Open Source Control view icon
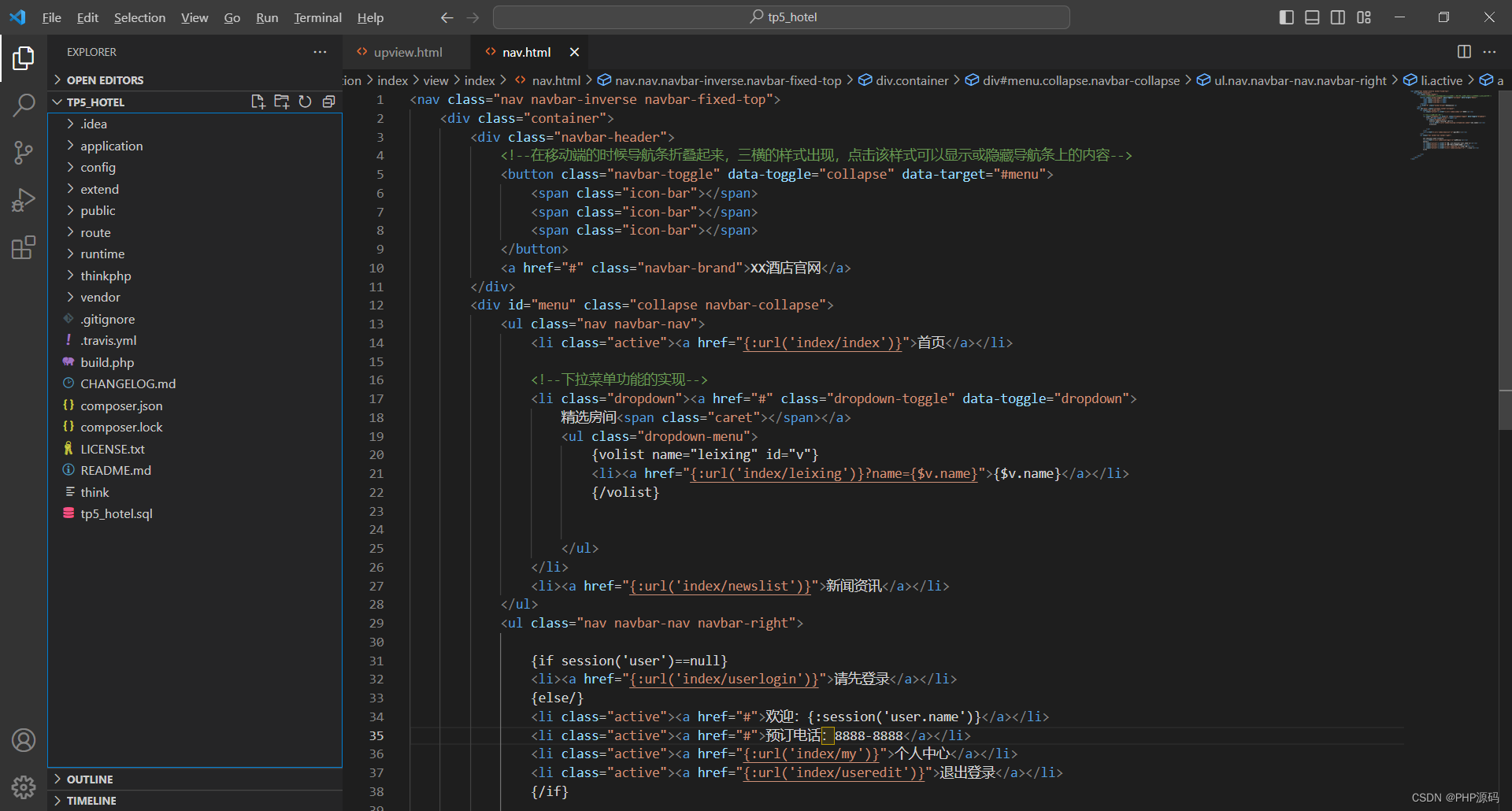Viewport: 1512px width, 811px height. [24, 153]
